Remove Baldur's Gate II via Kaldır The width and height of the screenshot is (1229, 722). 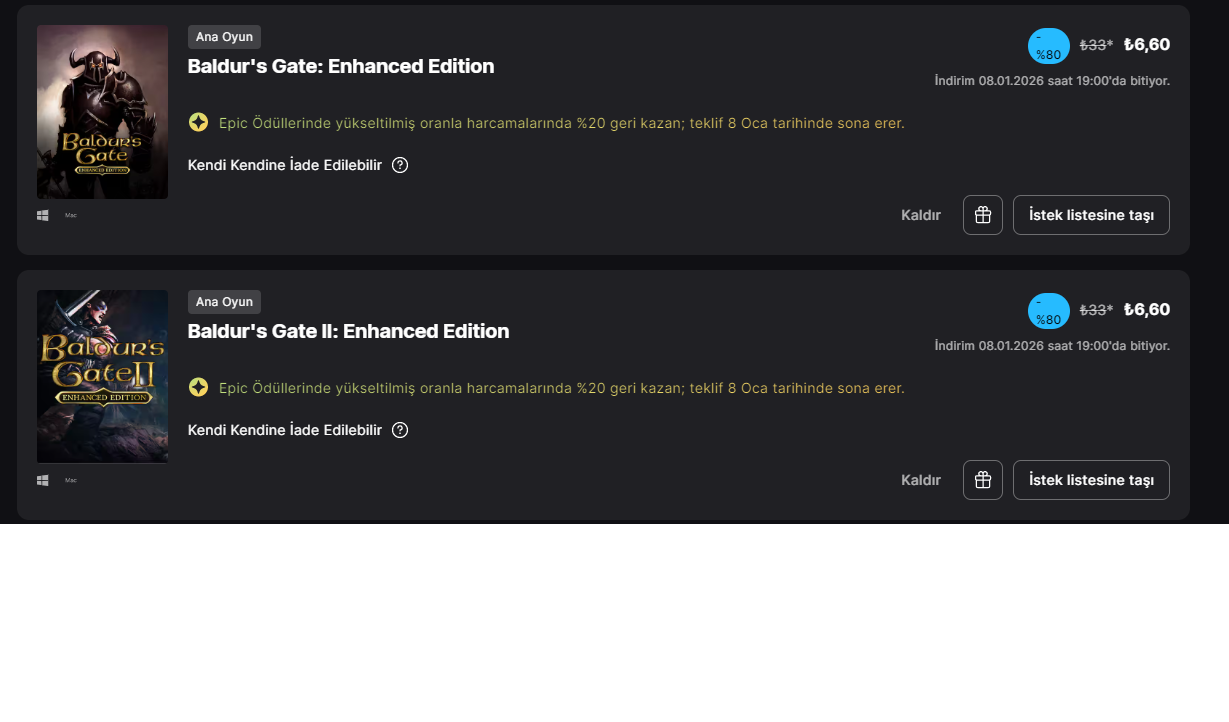921,480
